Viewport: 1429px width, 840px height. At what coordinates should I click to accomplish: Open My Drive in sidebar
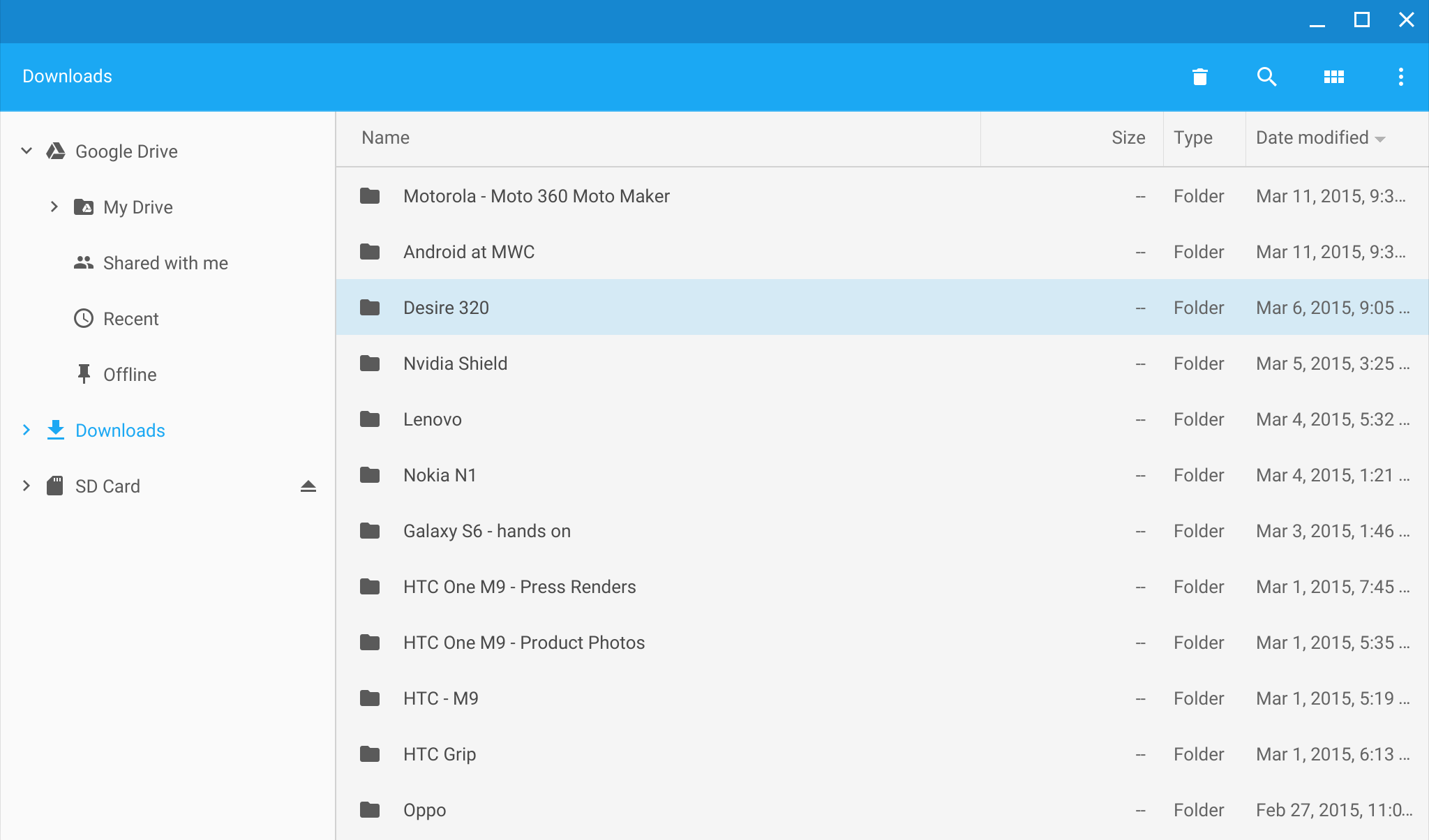[138, 207]
